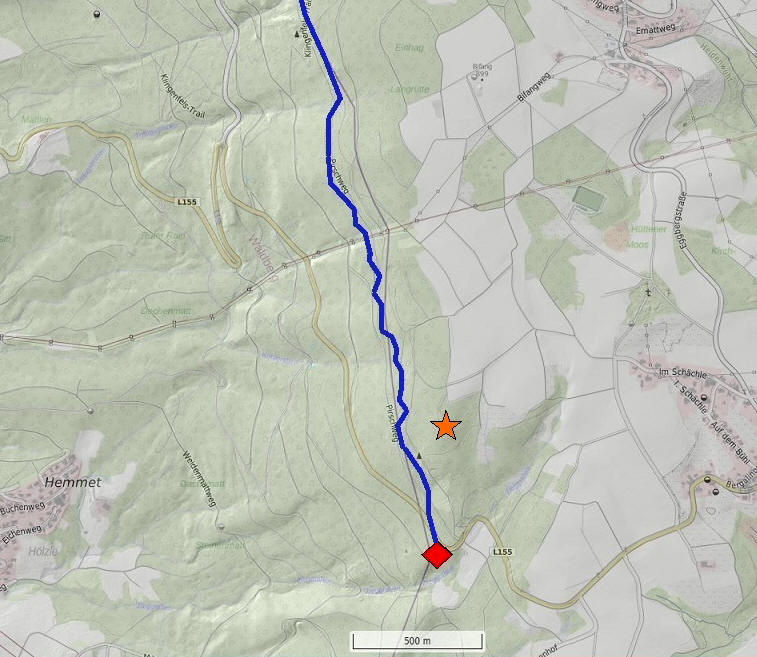Click the Hemmet village label
Image resolution: width=757 pixels, height=657 pixels.
click(x=73, y=482)
